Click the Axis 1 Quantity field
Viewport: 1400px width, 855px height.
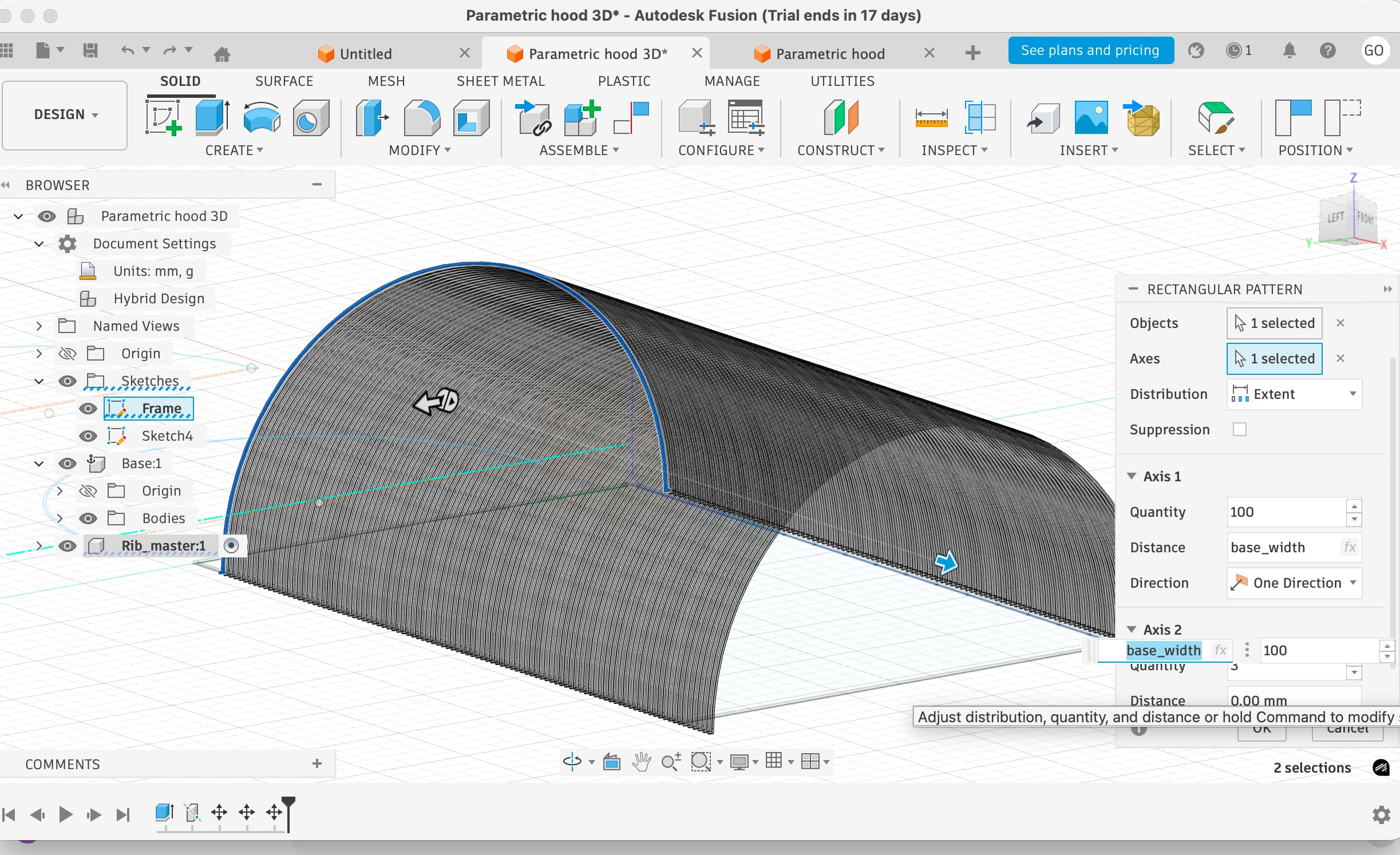1285,512
